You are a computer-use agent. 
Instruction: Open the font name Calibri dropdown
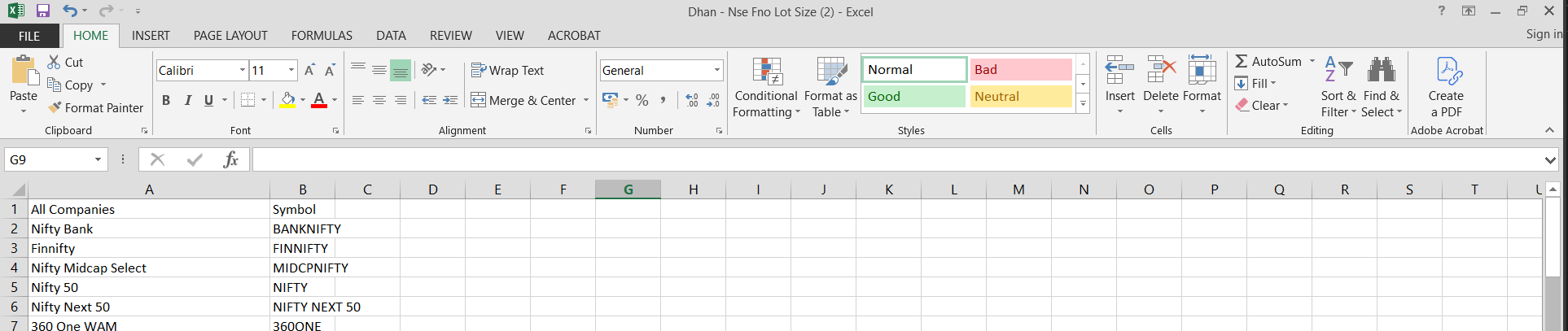242,71
